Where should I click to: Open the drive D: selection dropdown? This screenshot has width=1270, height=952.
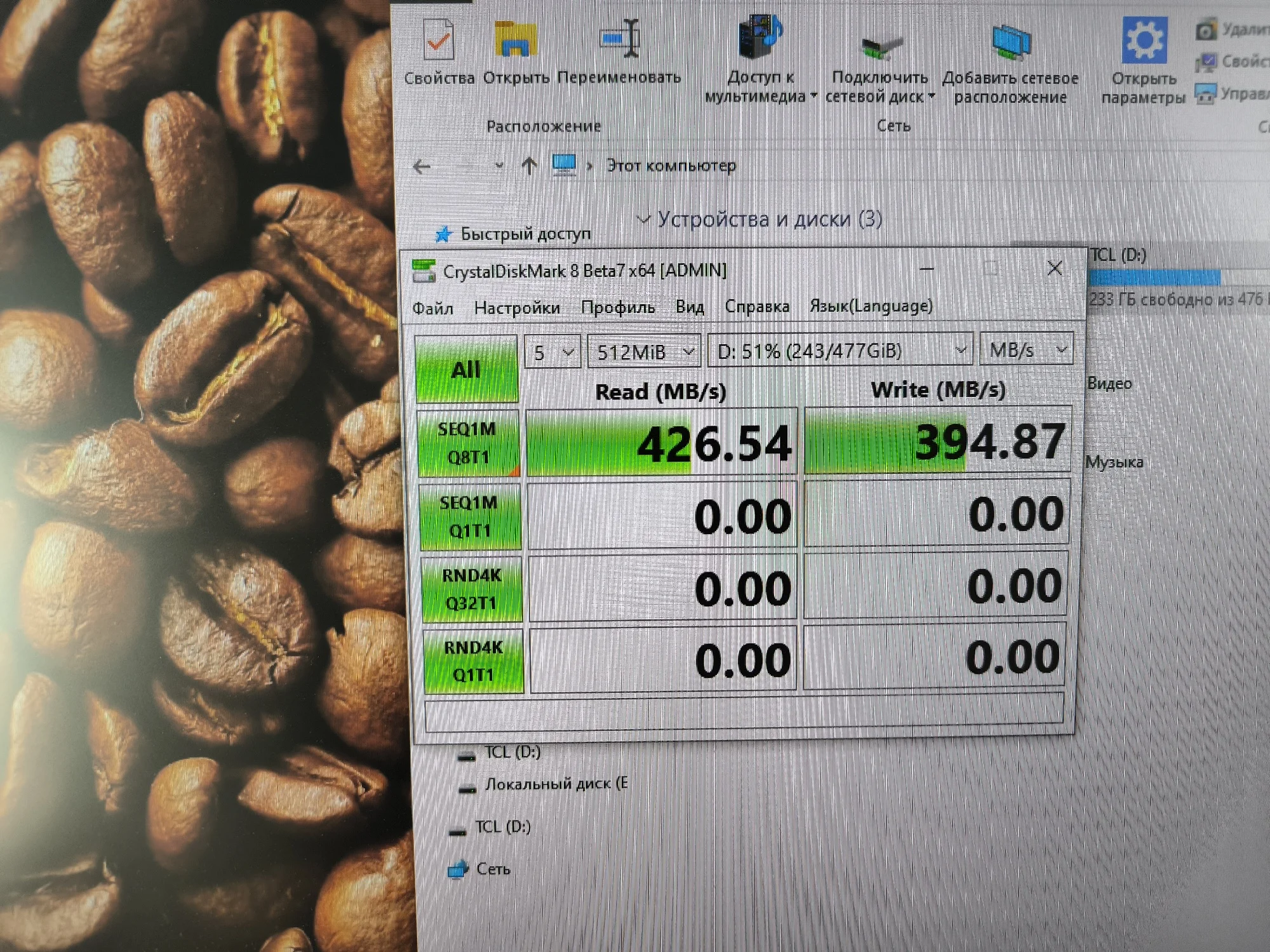(x=839, y=351)
